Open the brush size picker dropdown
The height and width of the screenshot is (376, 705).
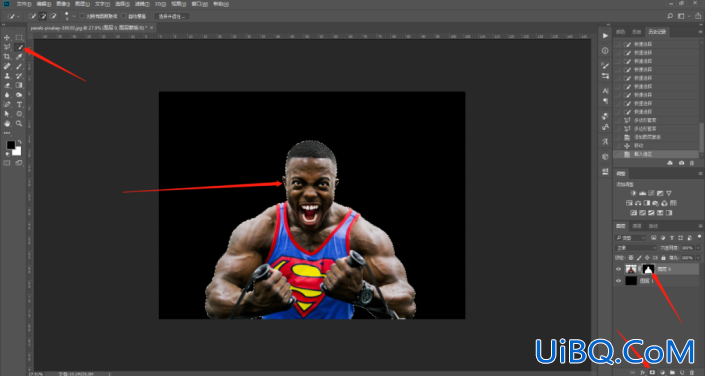click(x=74, y=16)
